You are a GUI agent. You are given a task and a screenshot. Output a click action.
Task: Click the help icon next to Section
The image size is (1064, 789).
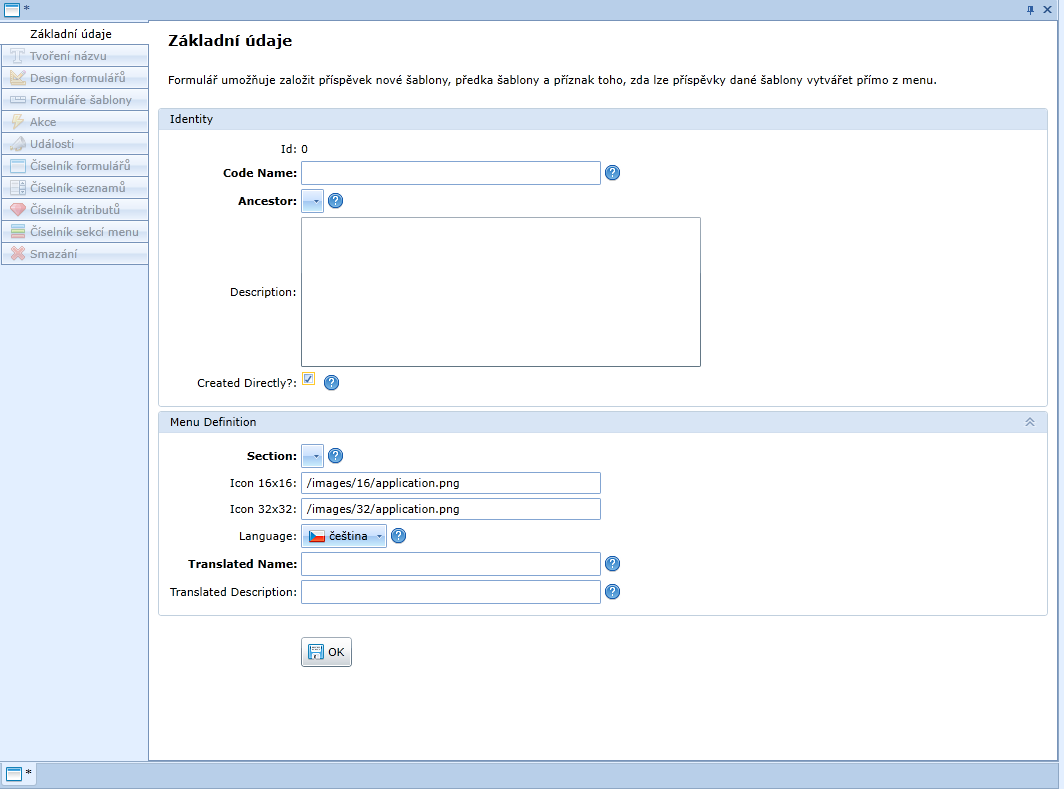coord(336,456)
